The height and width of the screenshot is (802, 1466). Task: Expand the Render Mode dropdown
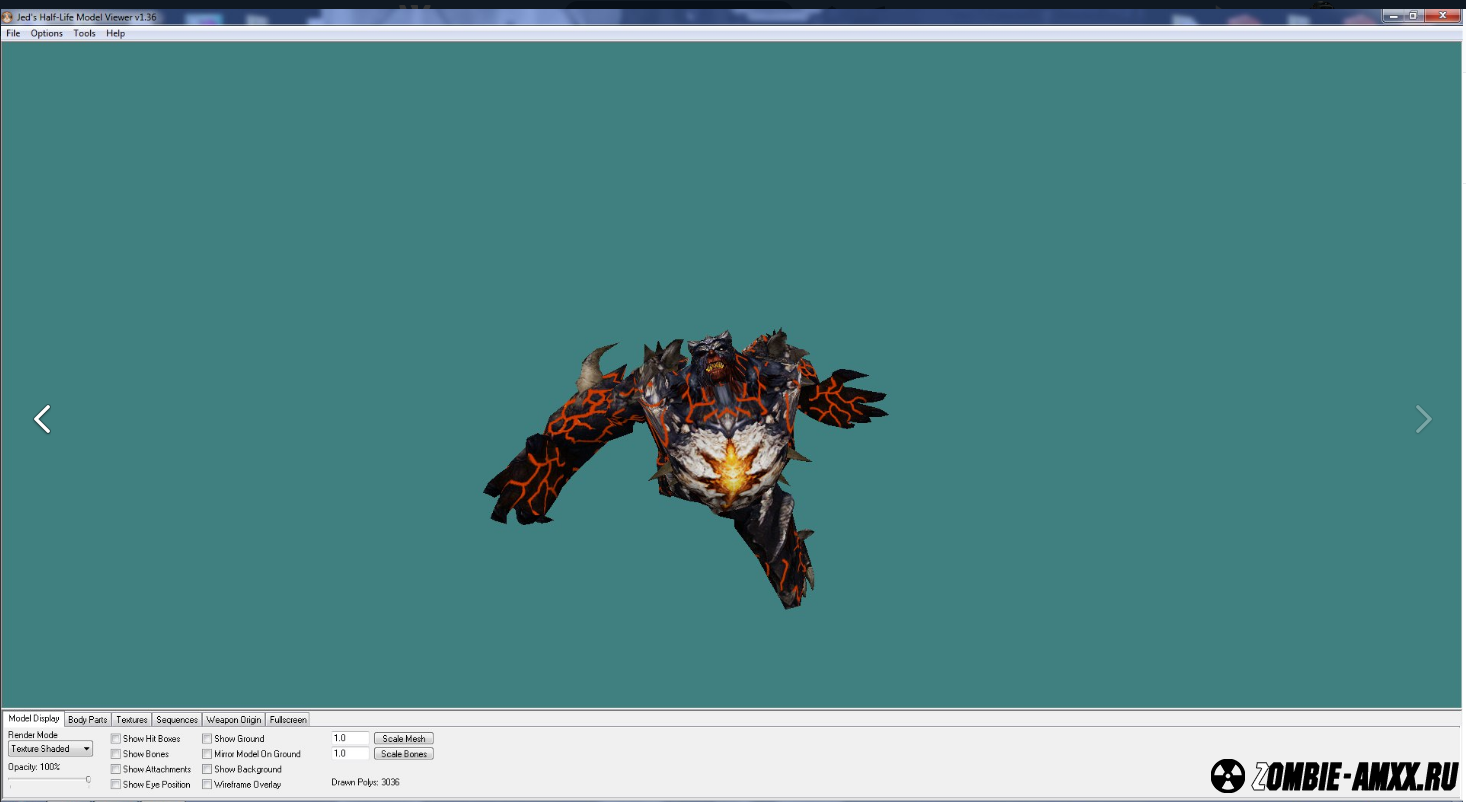[x=50, y=749]
